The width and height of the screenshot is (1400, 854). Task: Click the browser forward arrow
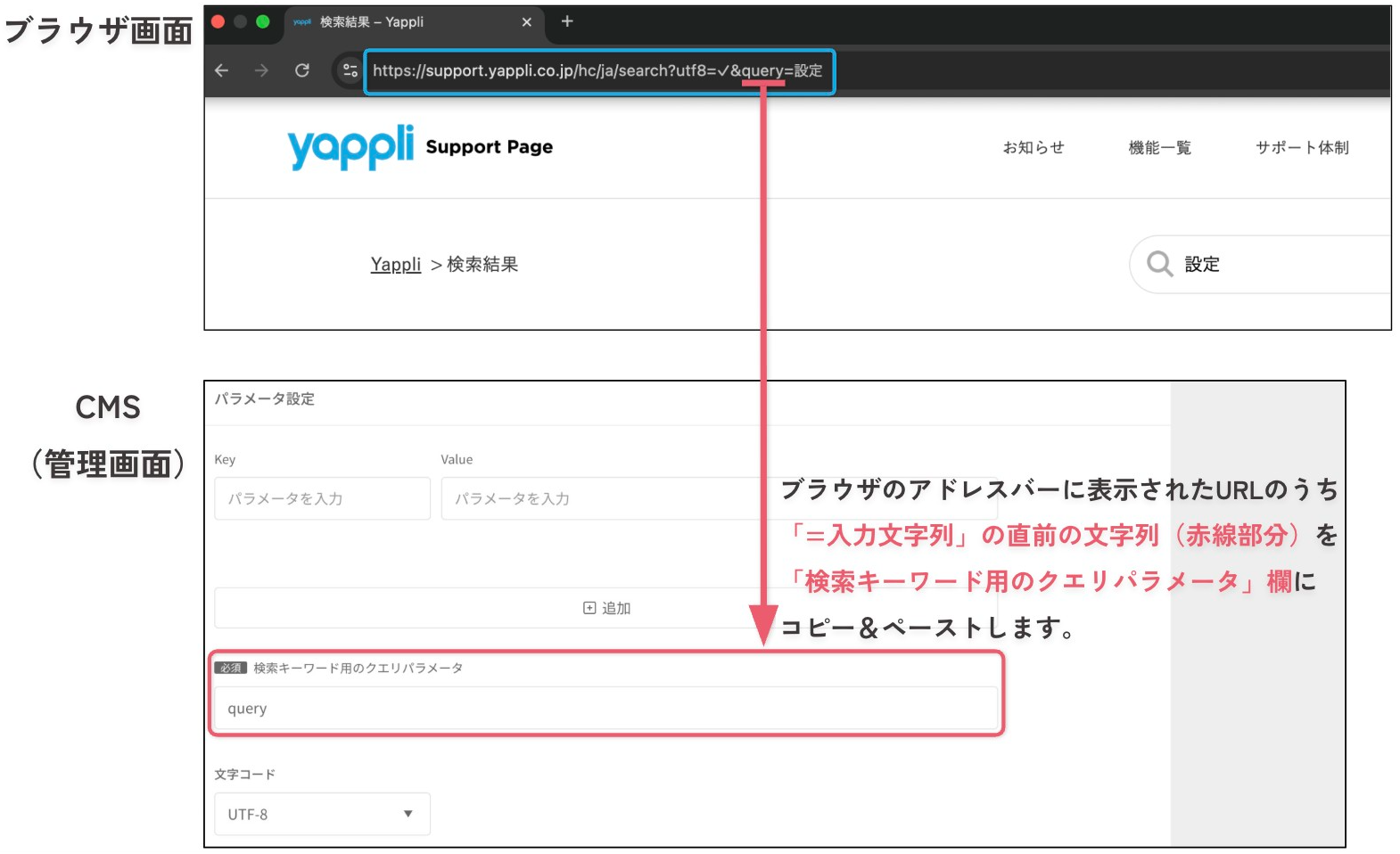point(261,70)
